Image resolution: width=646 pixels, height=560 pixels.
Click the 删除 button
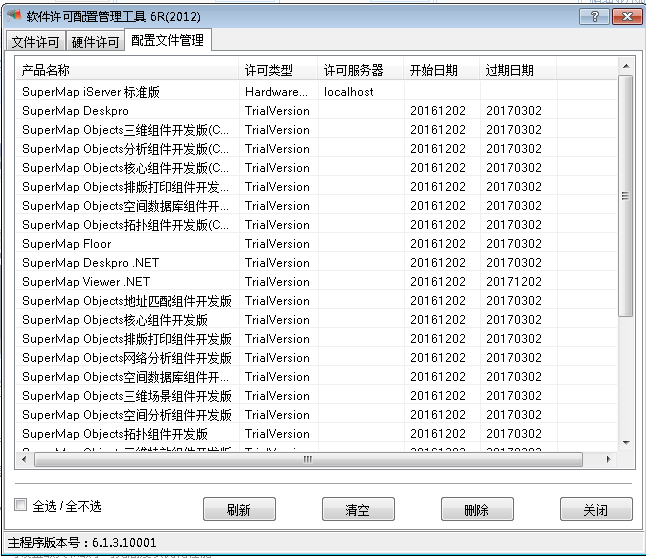[477, 509]
